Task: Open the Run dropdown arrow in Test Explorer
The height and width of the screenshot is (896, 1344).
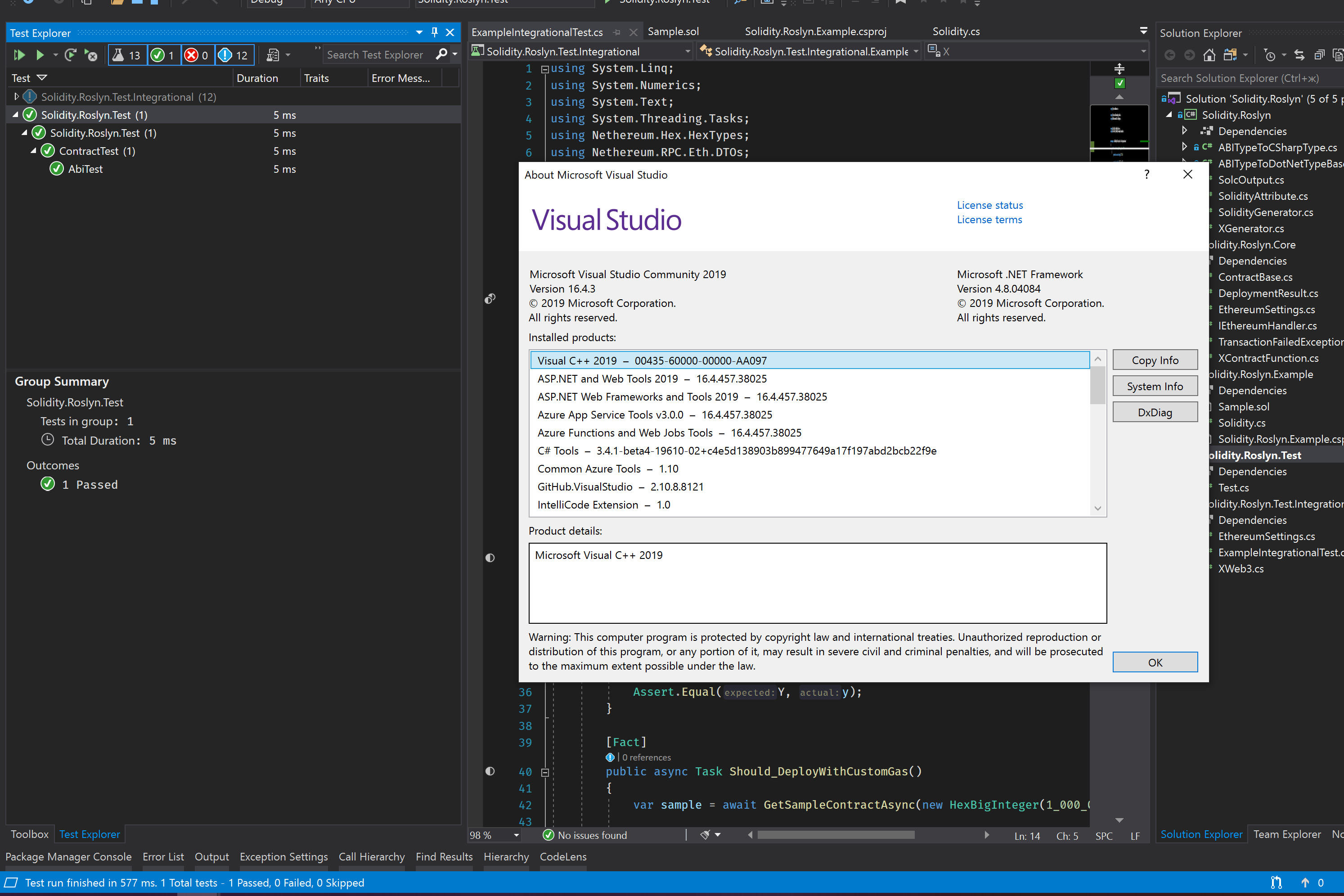Action: coord(55,55)
